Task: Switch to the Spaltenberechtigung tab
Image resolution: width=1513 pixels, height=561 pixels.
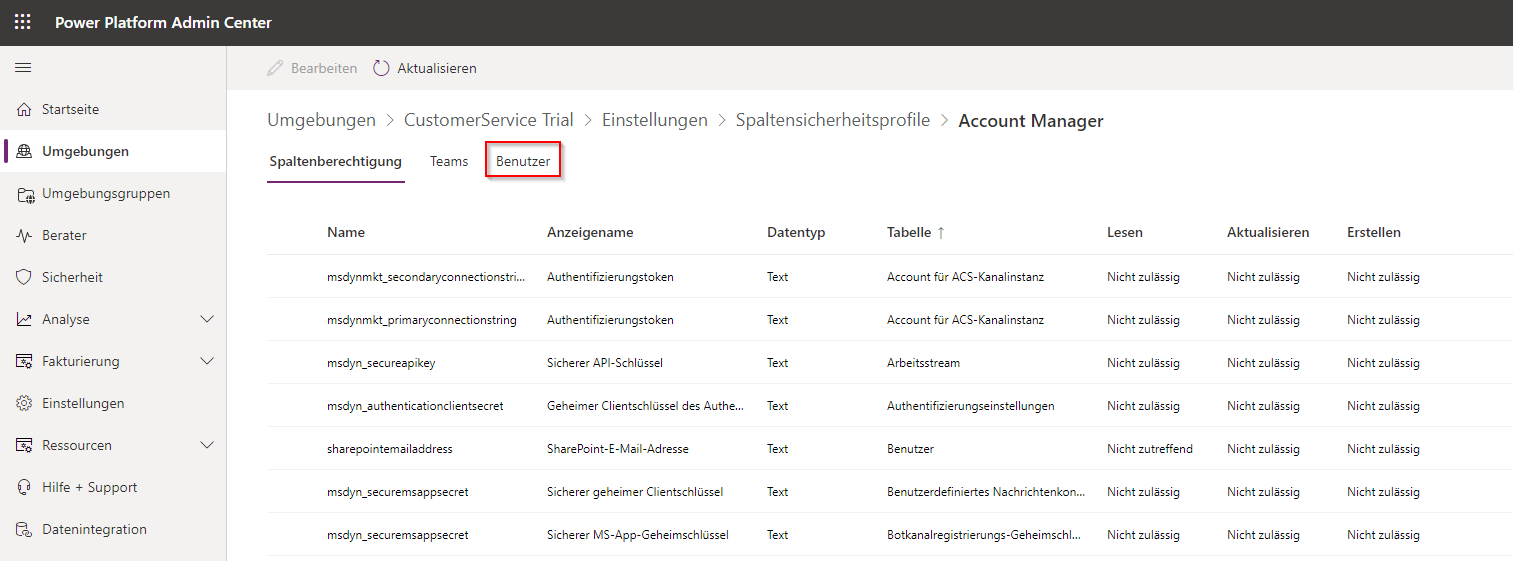Action: (x=336, y=161)
